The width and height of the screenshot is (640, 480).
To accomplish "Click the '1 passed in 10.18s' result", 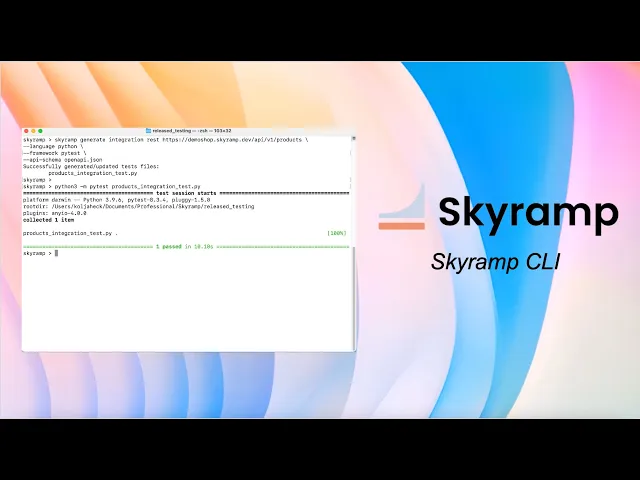I will coord(184,247).
